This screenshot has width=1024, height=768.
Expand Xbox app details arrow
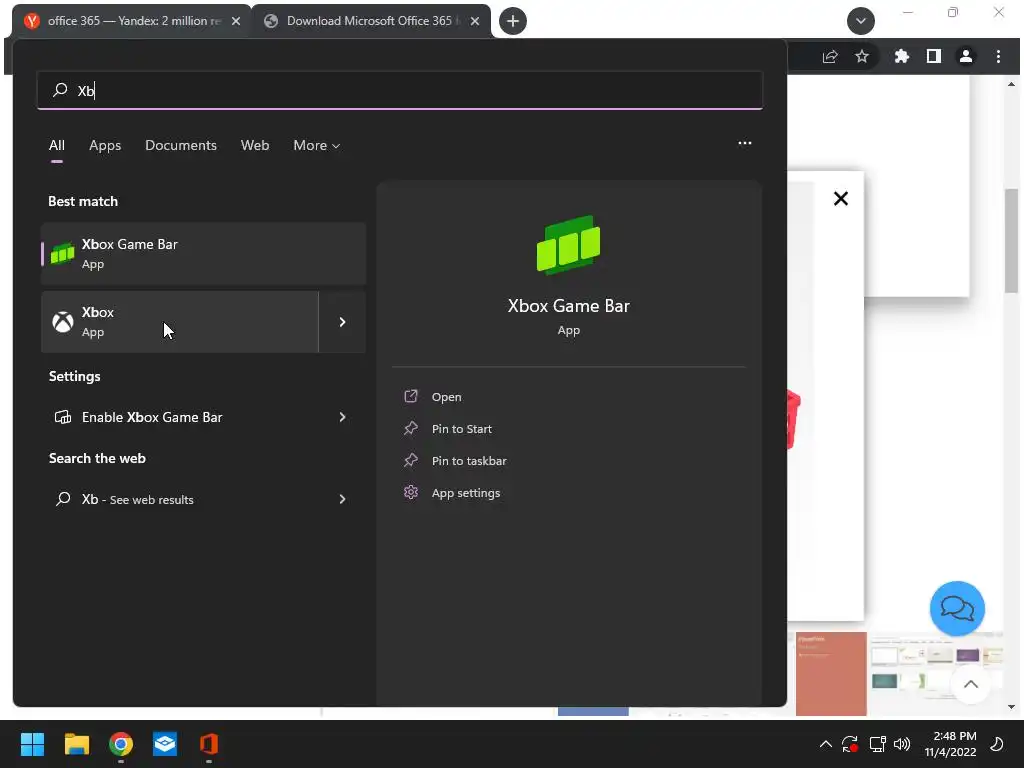coord(342,322)
